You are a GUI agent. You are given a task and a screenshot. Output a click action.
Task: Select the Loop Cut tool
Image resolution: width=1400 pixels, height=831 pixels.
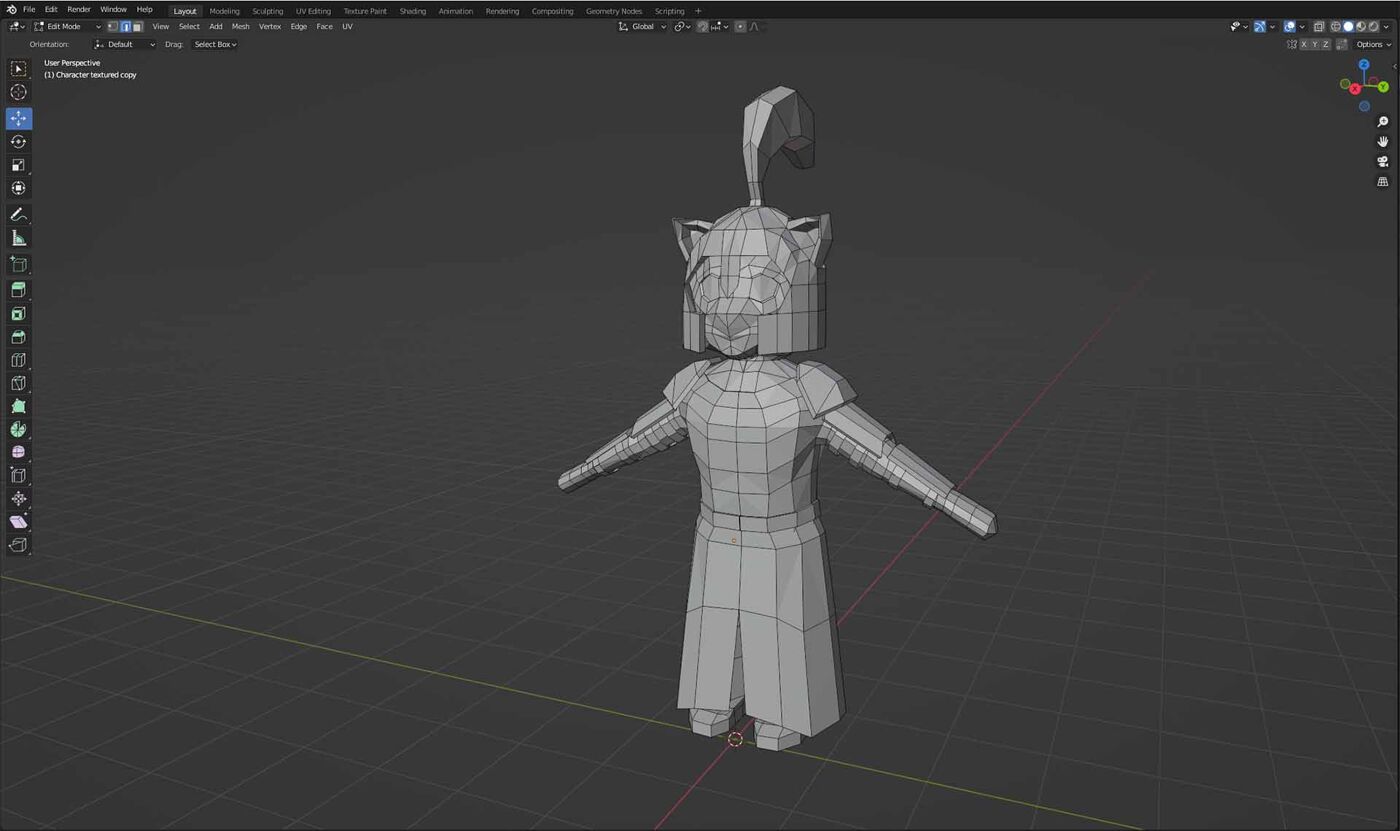coord(18,360)
